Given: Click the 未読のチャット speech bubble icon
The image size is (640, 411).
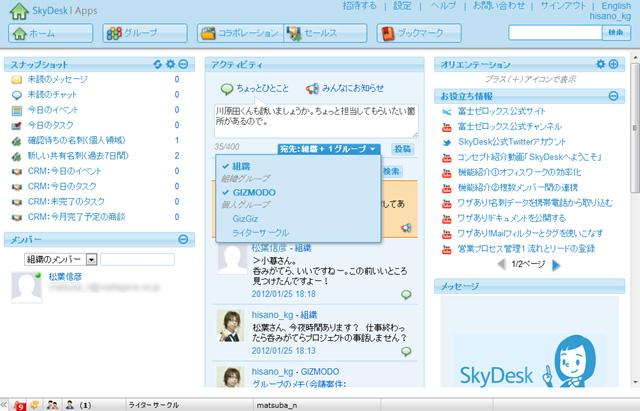Looking at the screenshot, I should click(17, 95).
